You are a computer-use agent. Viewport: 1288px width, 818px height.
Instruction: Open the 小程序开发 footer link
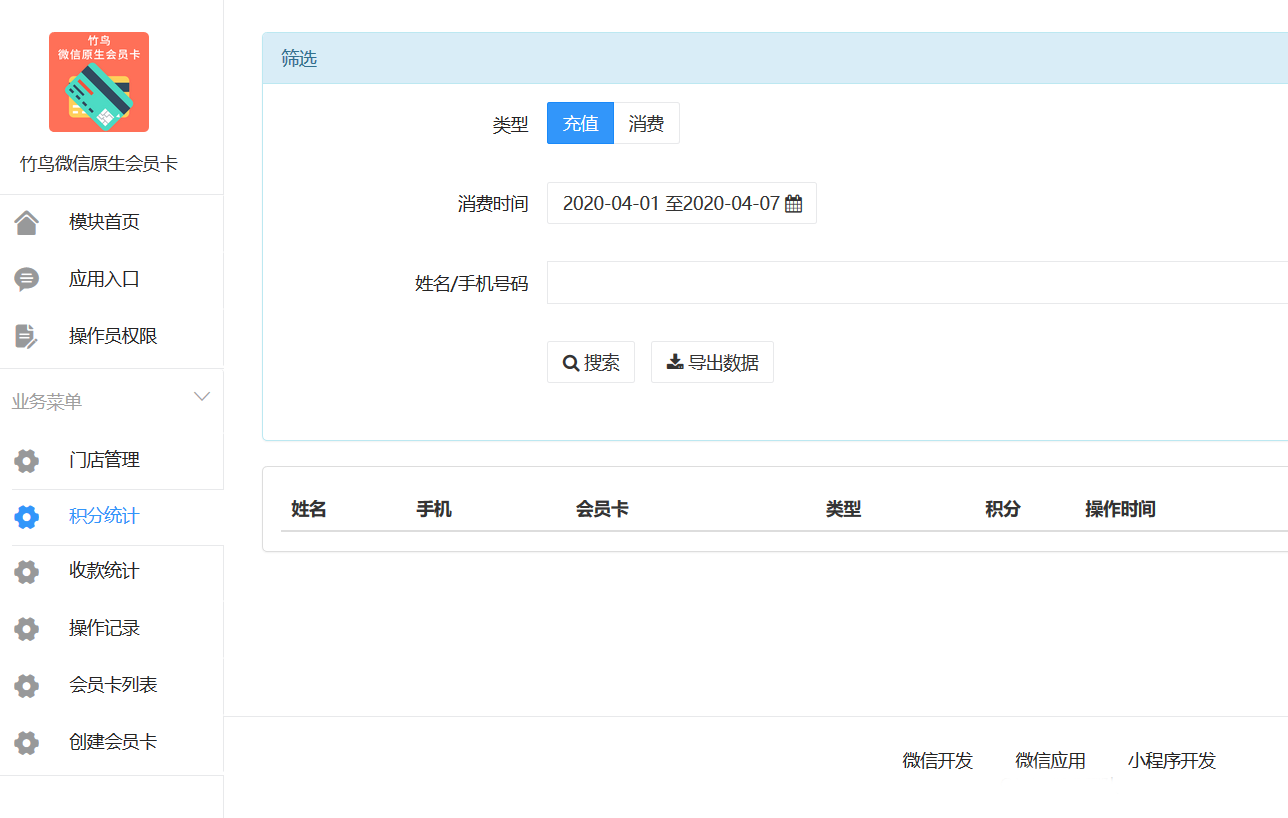coord(1172,761)
